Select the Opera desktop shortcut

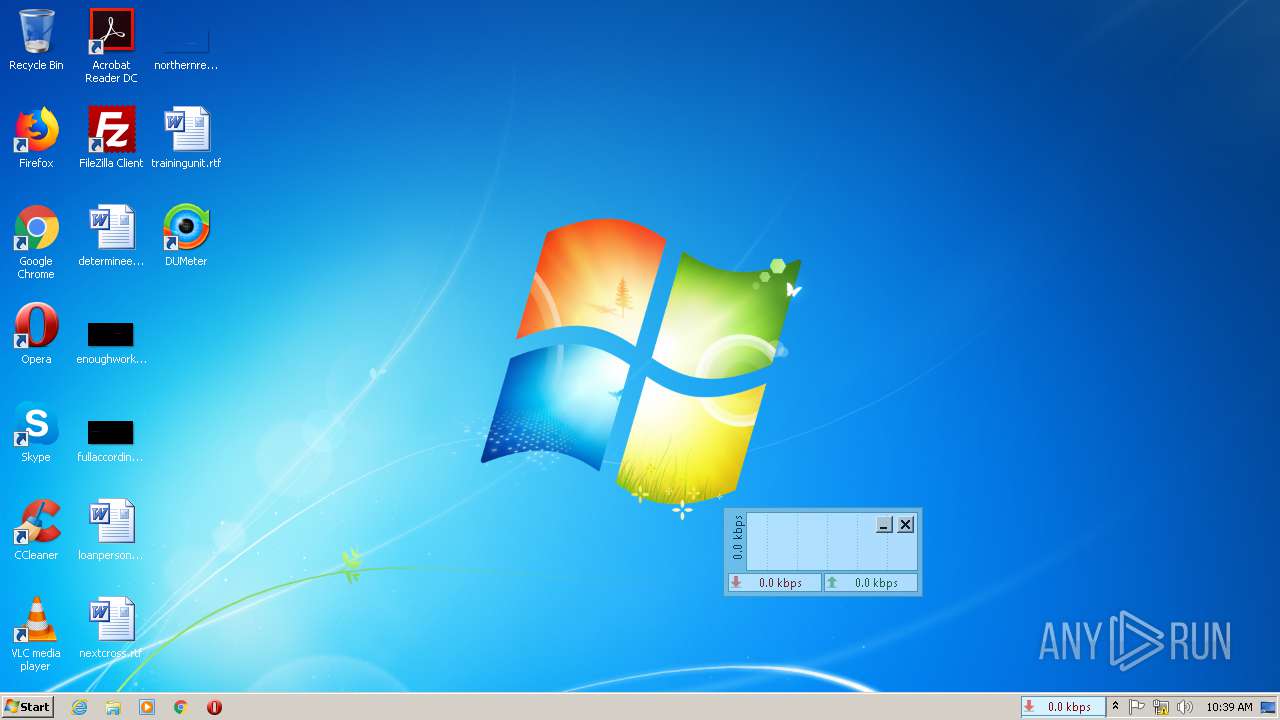click(x=36, y=335)
